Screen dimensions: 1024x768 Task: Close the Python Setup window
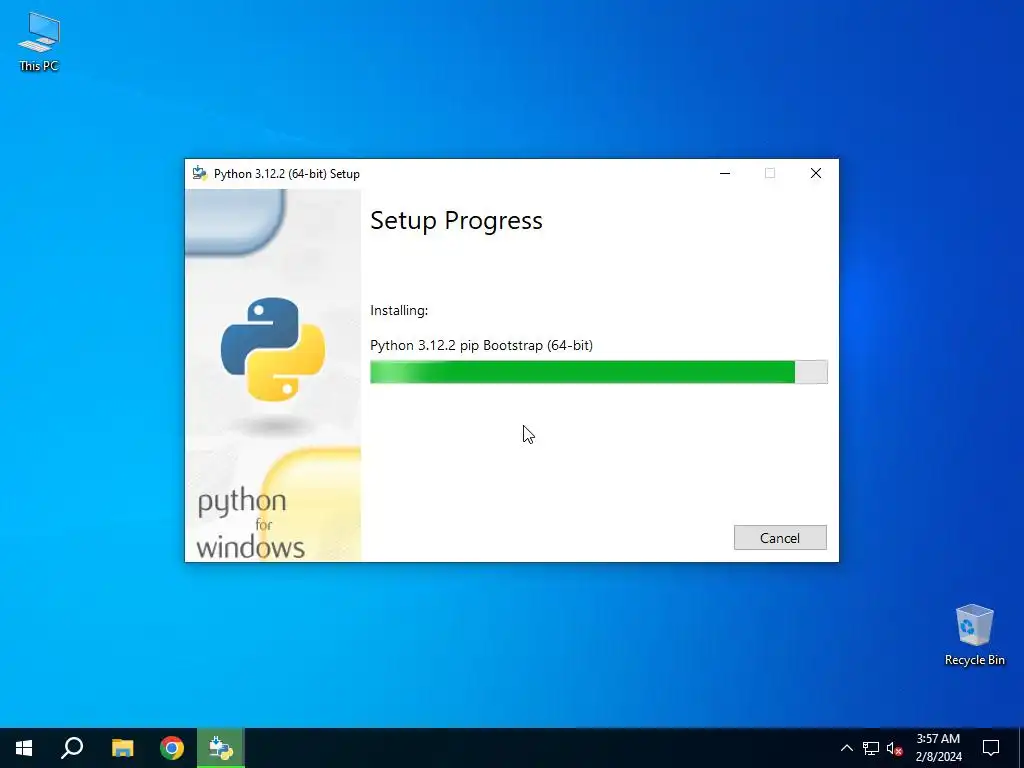816,174
